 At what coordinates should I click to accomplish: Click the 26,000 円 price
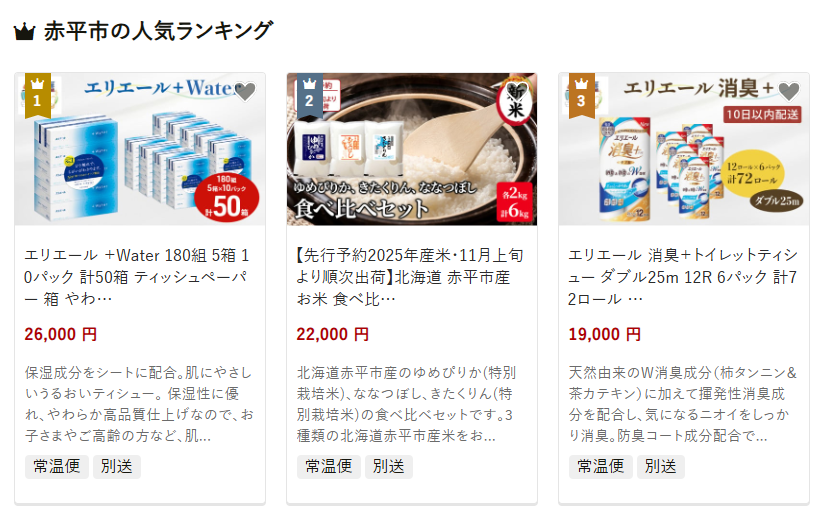[60, 334]
